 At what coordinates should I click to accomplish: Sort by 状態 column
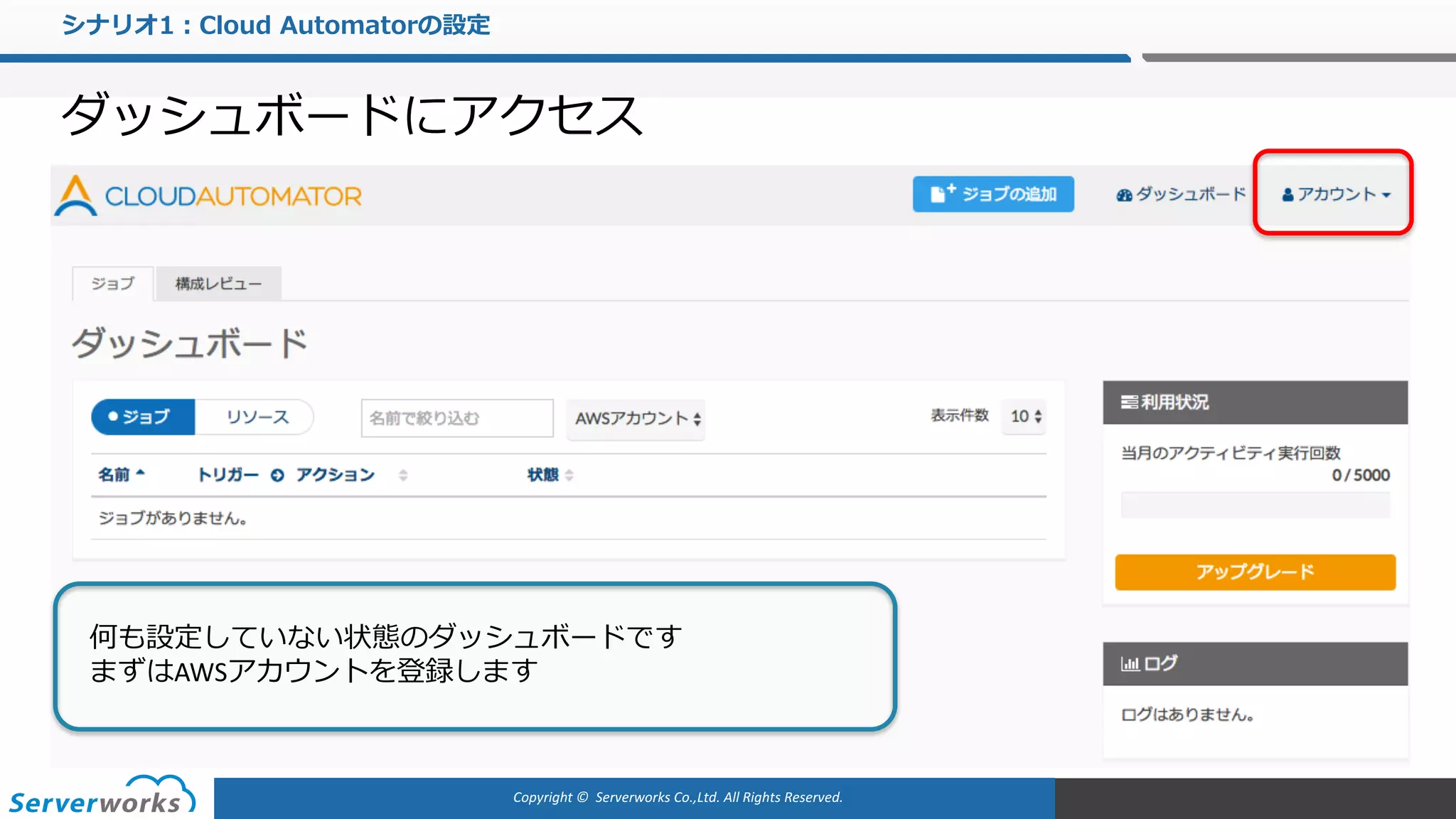pyautogui.click(x=550, y=474)
